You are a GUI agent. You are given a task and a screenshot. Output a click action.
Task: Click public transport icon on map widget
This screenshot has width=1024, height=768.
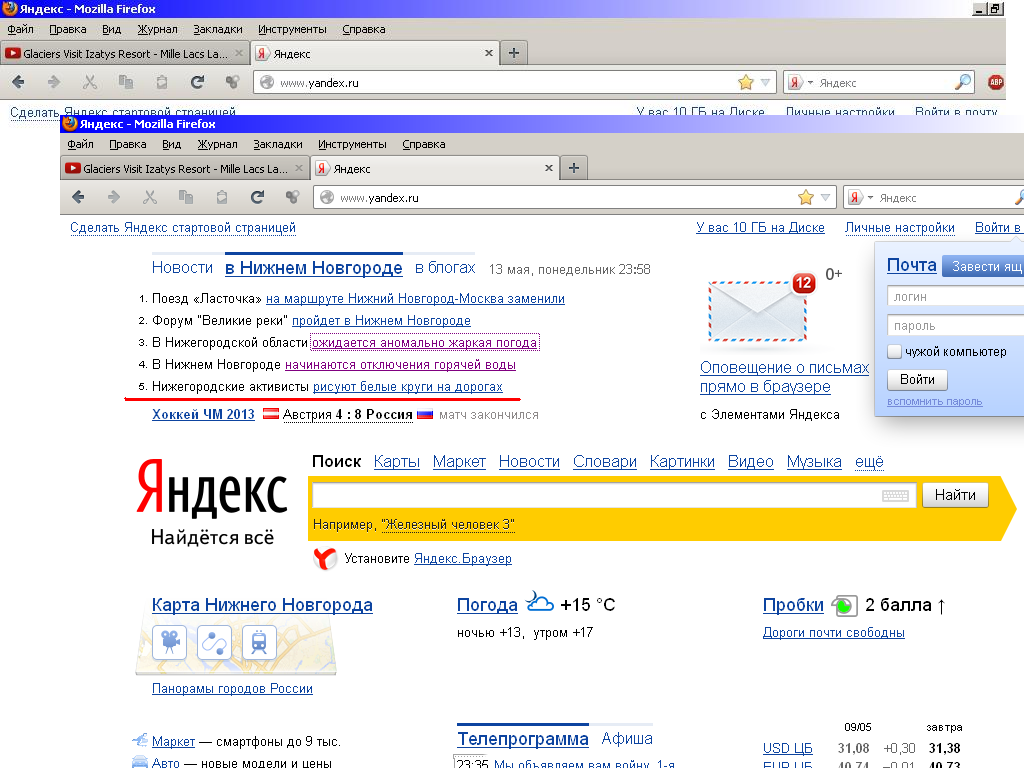point(259,643)
